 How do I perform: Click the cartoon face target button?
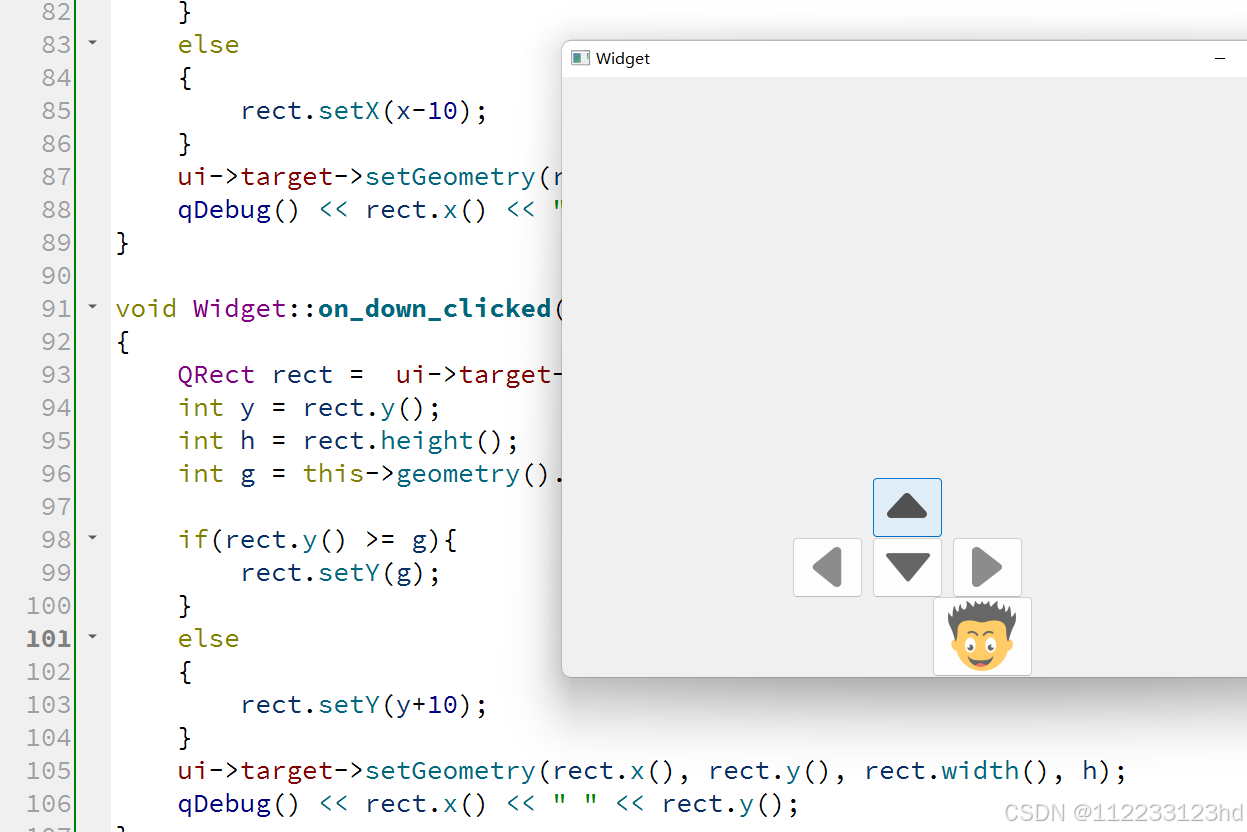pyautogui.click(x=982, y=636)
